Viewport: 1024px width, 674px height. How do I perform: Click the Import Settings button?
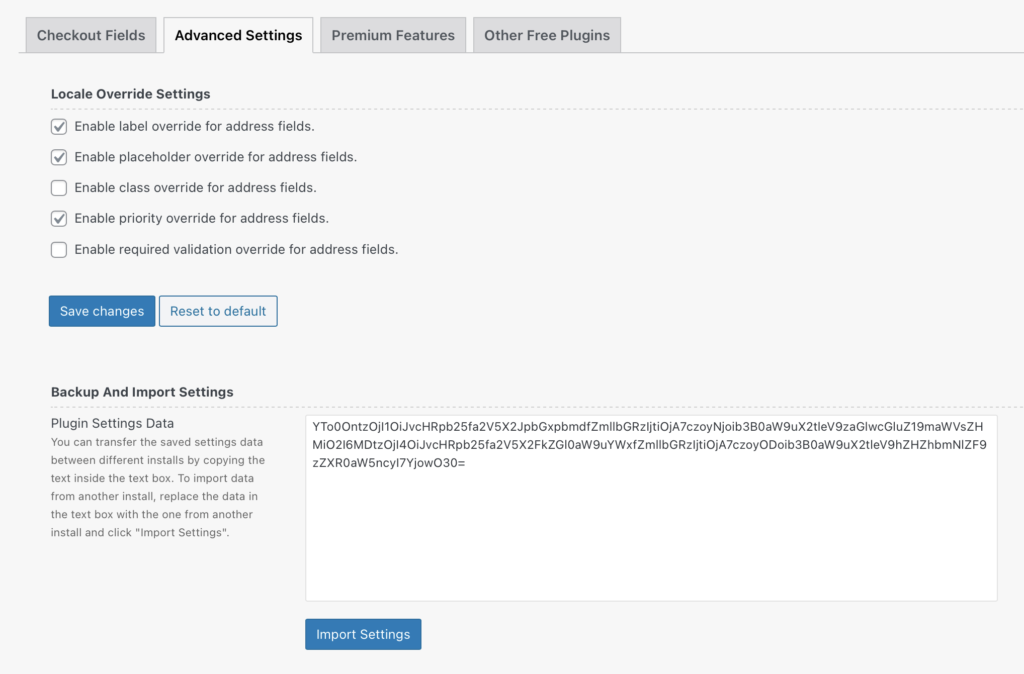tap(363, 634)
